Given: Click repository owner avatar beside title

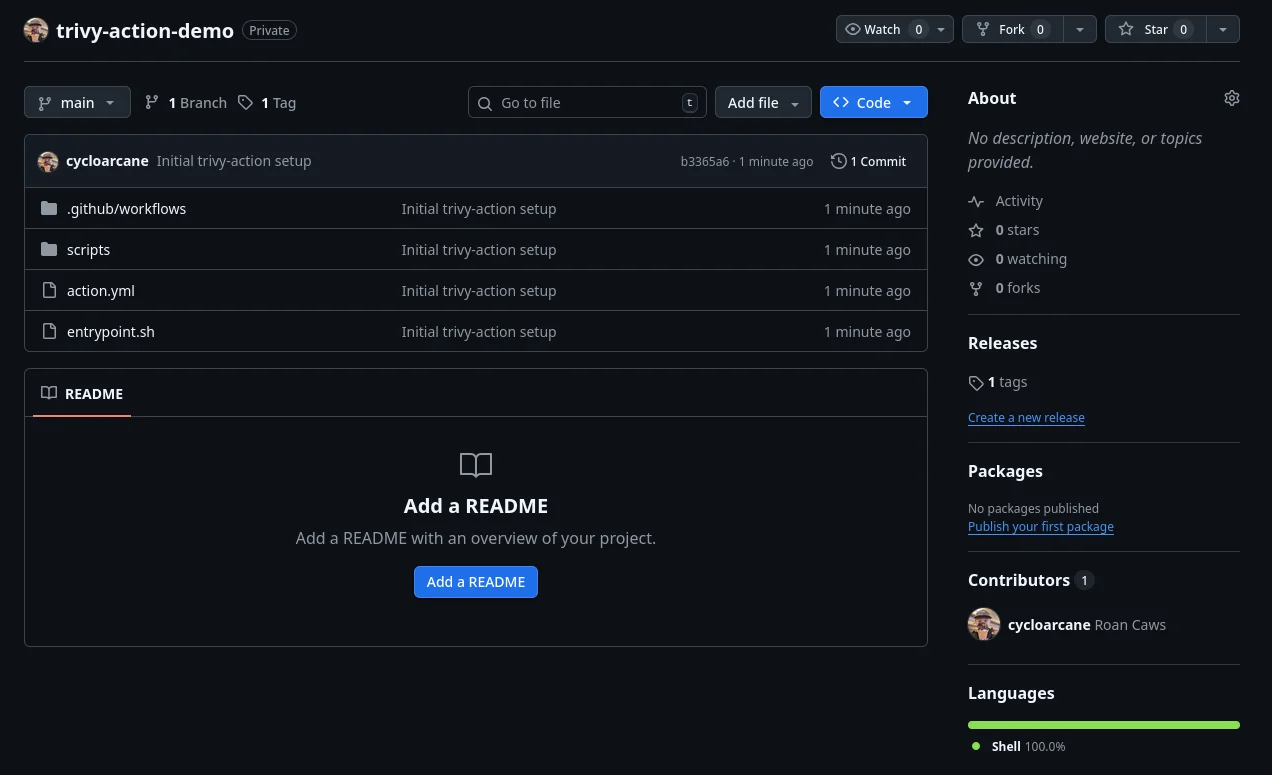Looking at the screenshot, I should click(36, 30).
